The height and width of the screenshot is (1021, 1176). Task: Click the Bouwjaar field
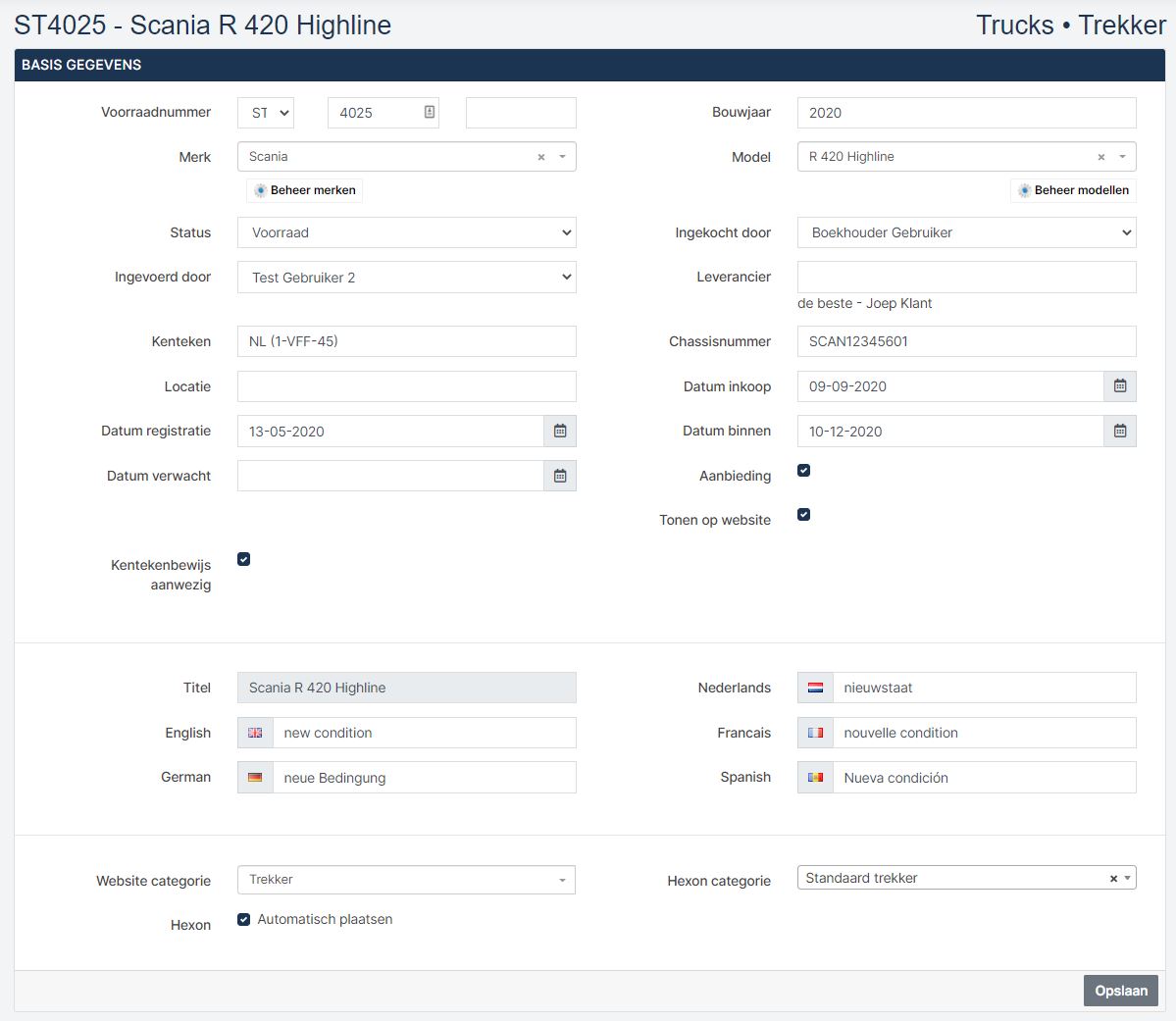967,113
